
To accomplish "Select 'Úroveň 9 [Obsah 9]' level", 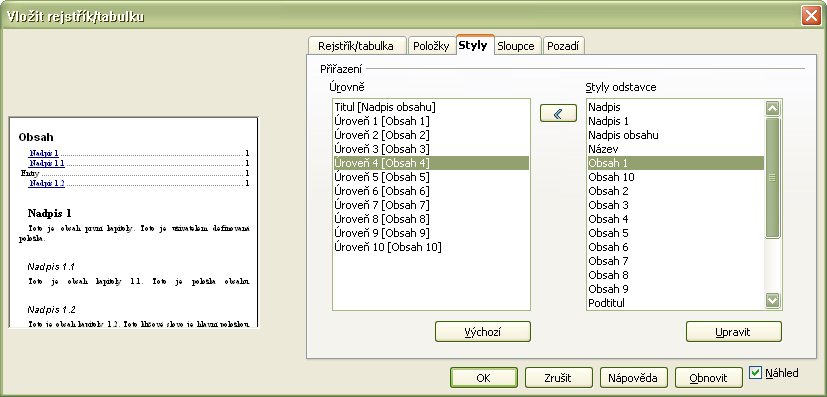I will point(431,233).
